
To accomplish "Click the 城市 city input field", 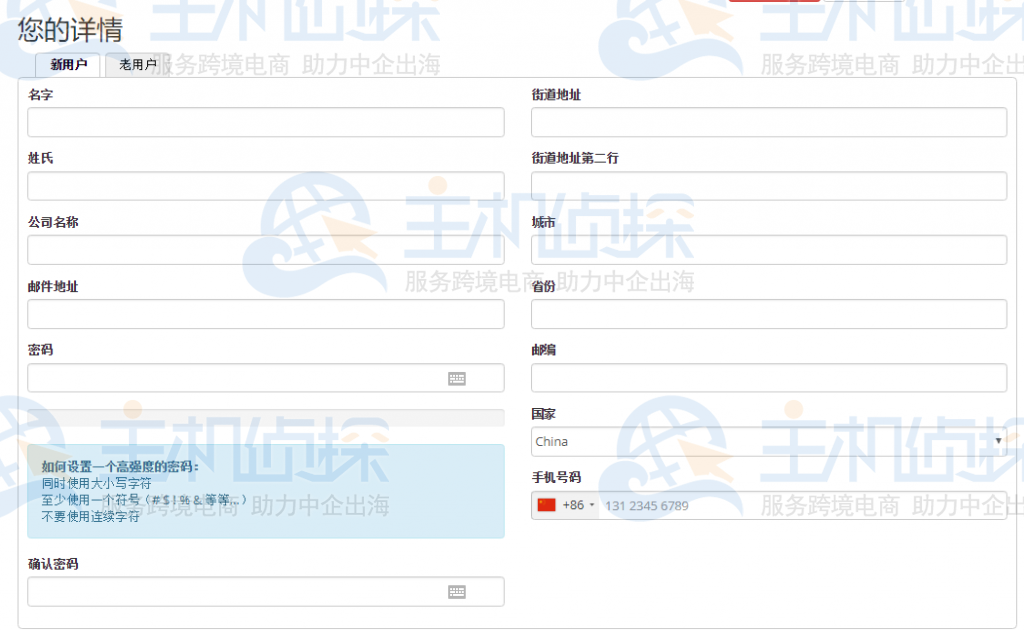I will (x=768, y=249).
